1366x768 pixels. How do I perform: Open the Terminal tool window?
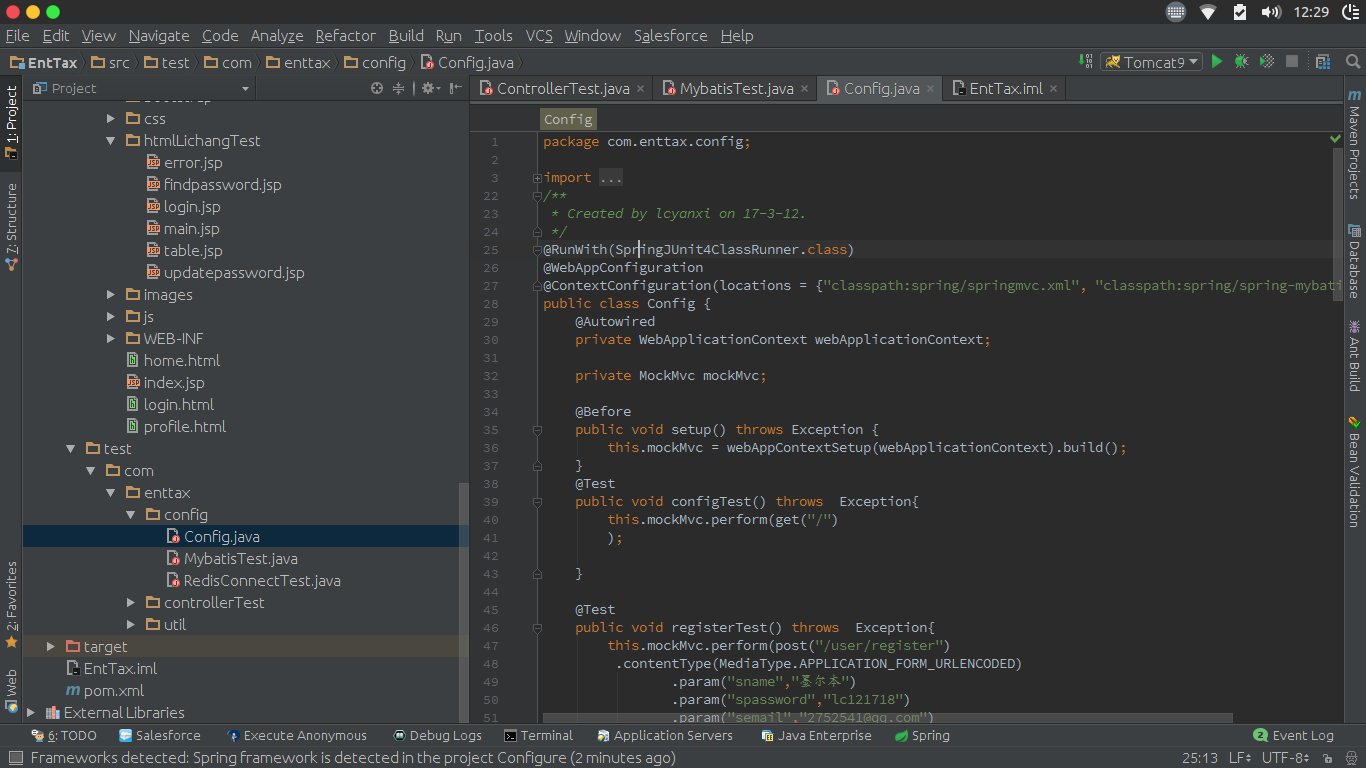click(x=539, y=736)
